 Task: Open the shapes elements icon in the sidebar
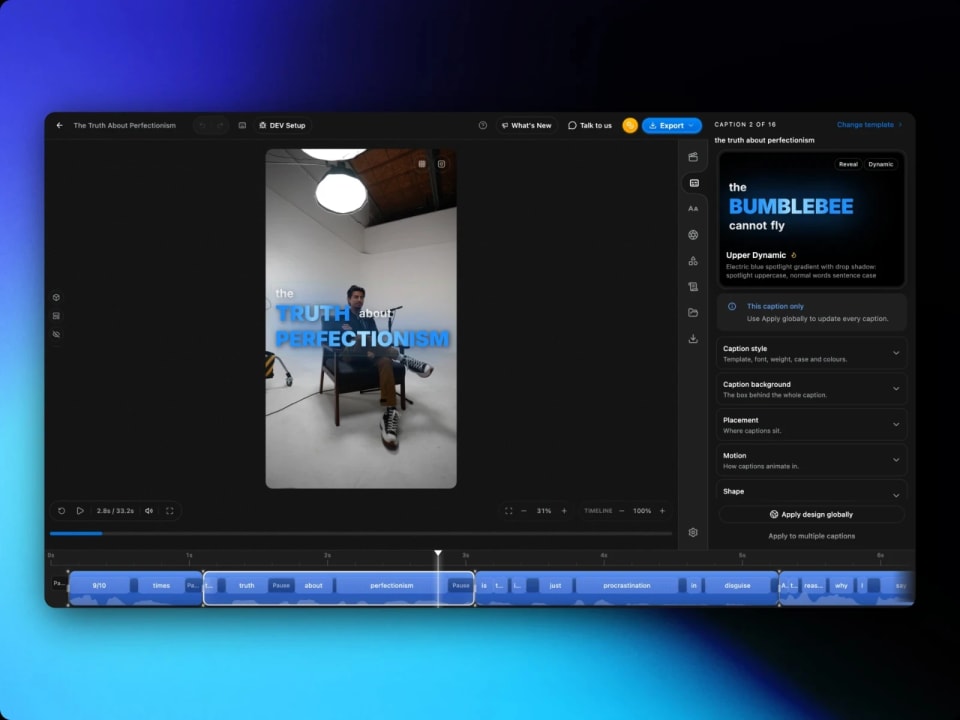point(693,261)
